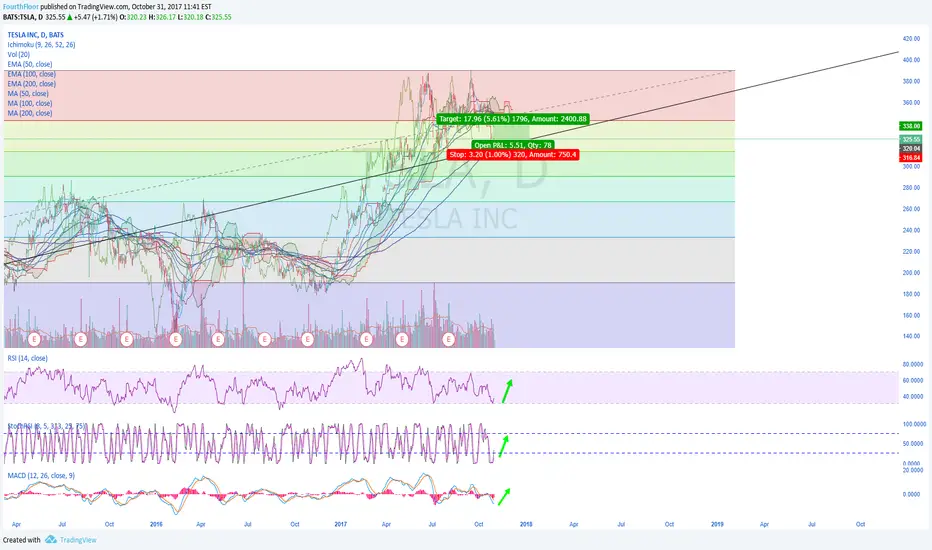This screenshot has height=550, width=932.
Task: Click the MACD 20.0000 scale label
Action: pyautogui.click(x=913, y=470)
